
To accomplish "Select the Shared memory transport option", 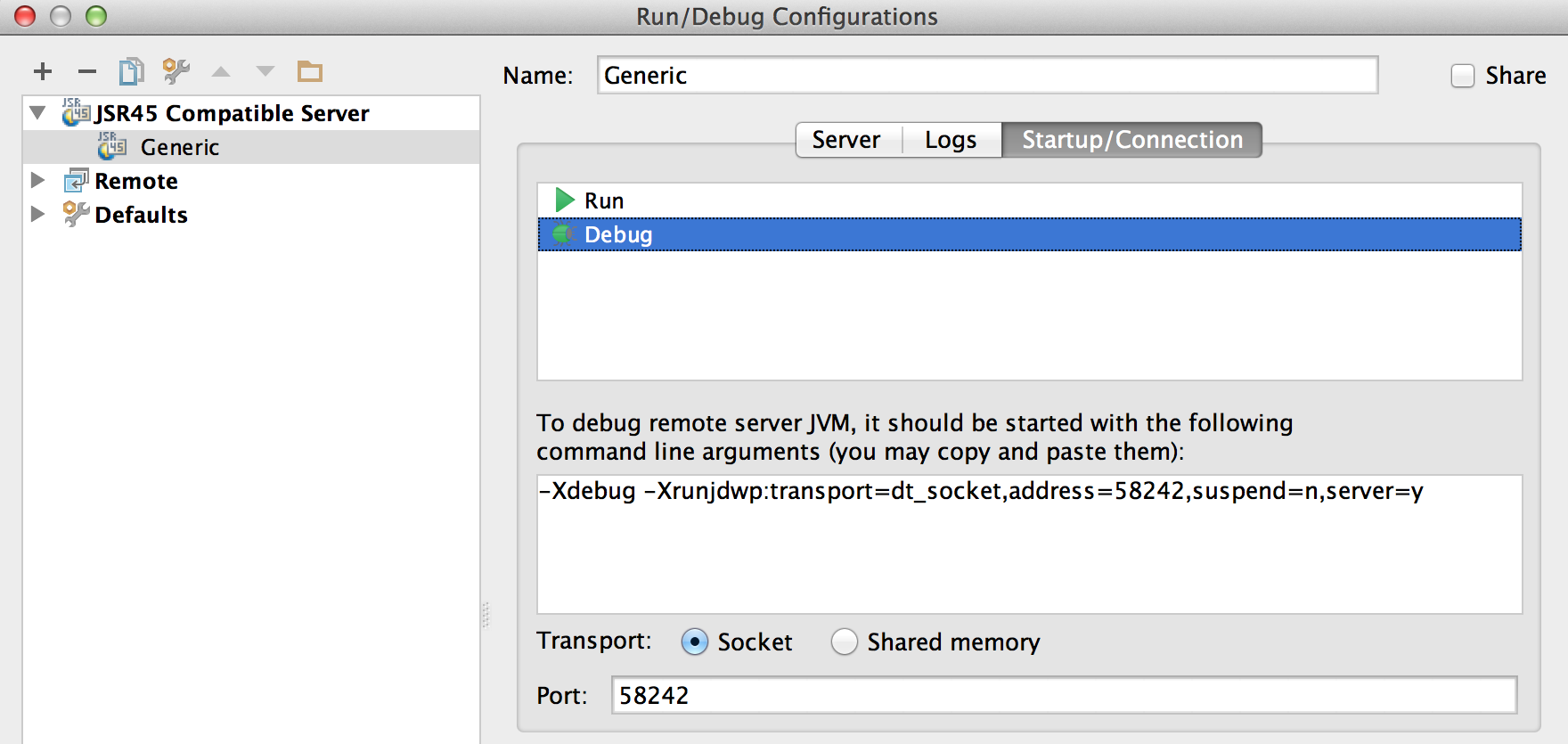I will coord(845,642).
